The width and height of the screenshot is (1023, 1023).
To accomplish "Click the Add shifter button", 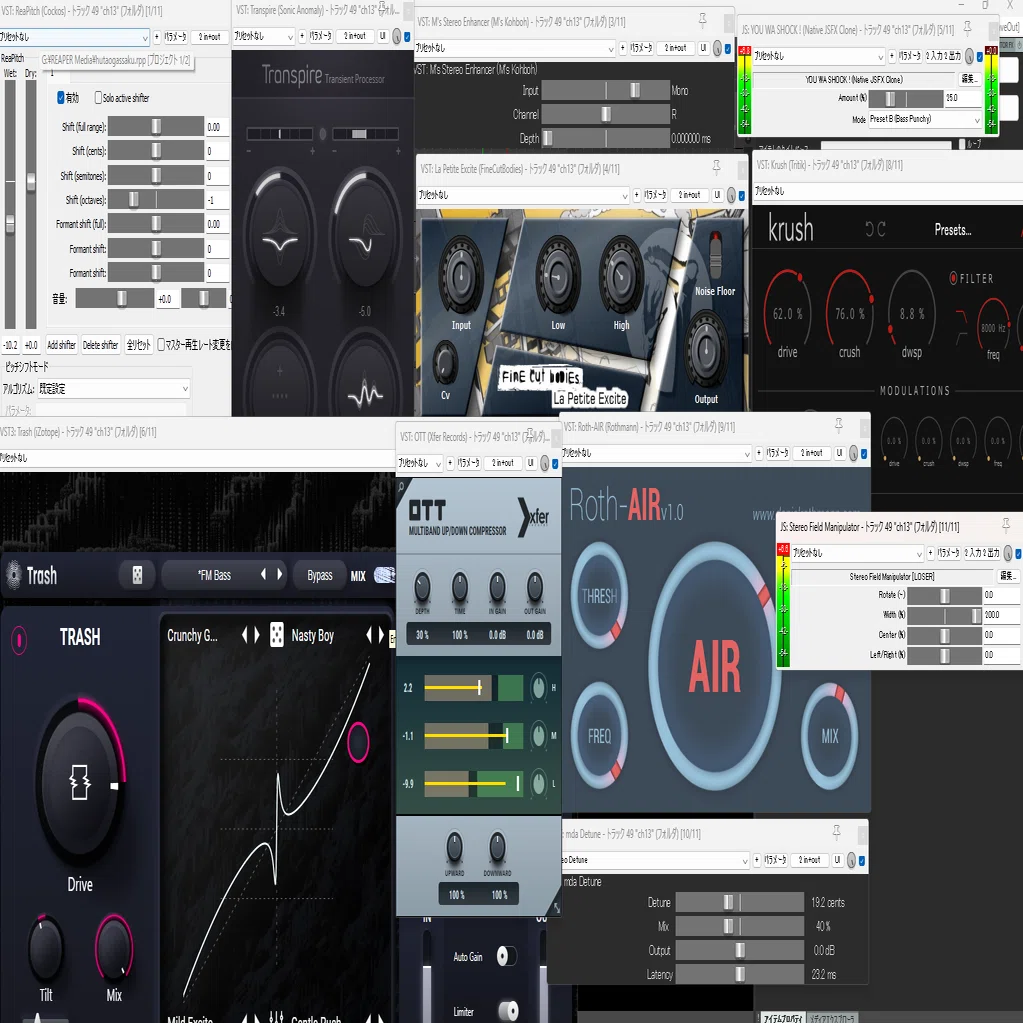I will pyautogui.click(x=61, y=344).
